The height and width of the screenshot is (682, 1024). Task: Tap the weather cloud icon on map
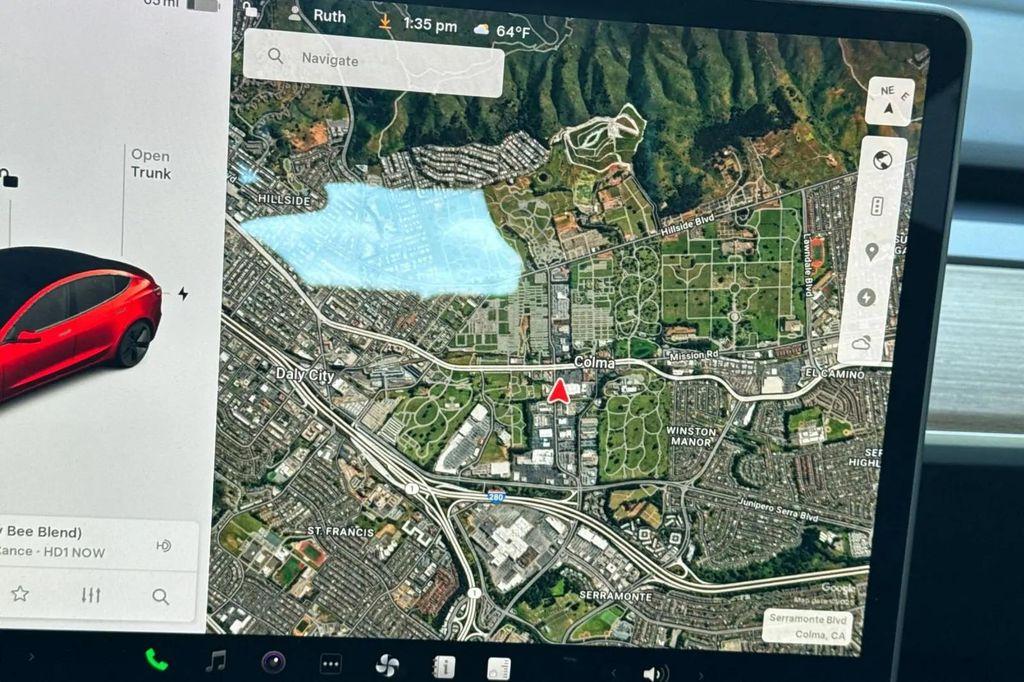tap(860, 343)
